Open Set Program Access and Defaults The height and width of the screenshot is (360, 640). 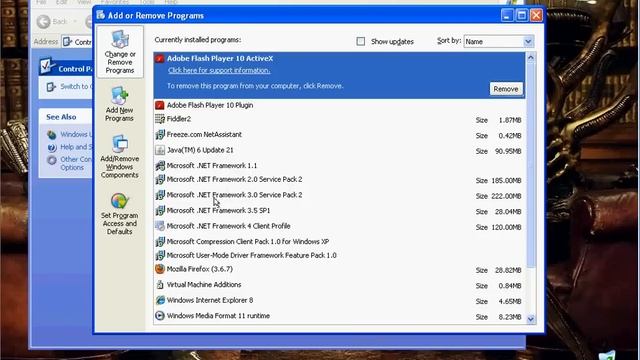[x=120, y=213]
